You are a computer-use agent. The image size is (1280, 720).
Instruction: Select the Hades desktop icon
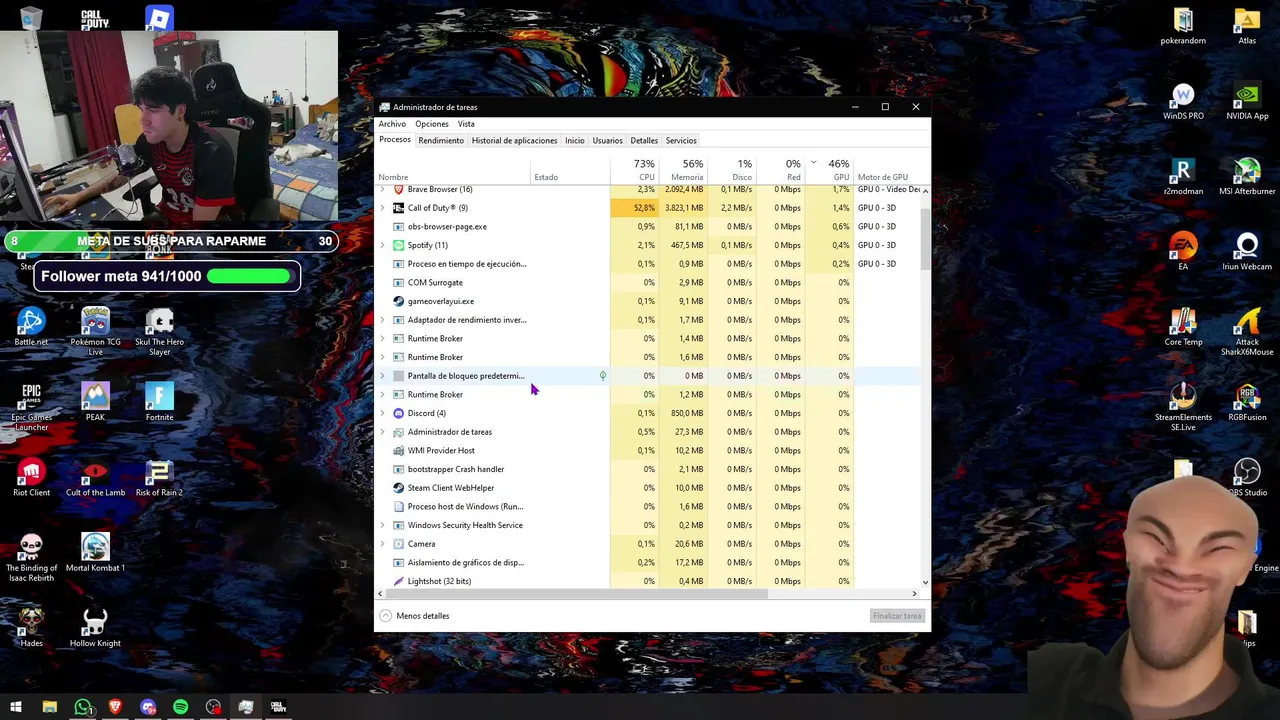coord(31,628)
